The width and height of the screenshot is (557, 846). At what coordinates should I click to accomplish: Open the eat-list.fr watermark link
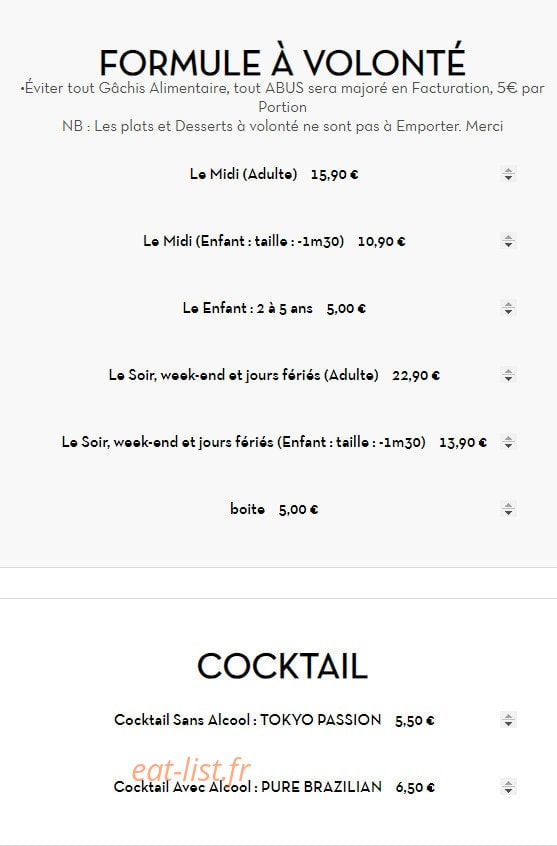tap(192, 770)
